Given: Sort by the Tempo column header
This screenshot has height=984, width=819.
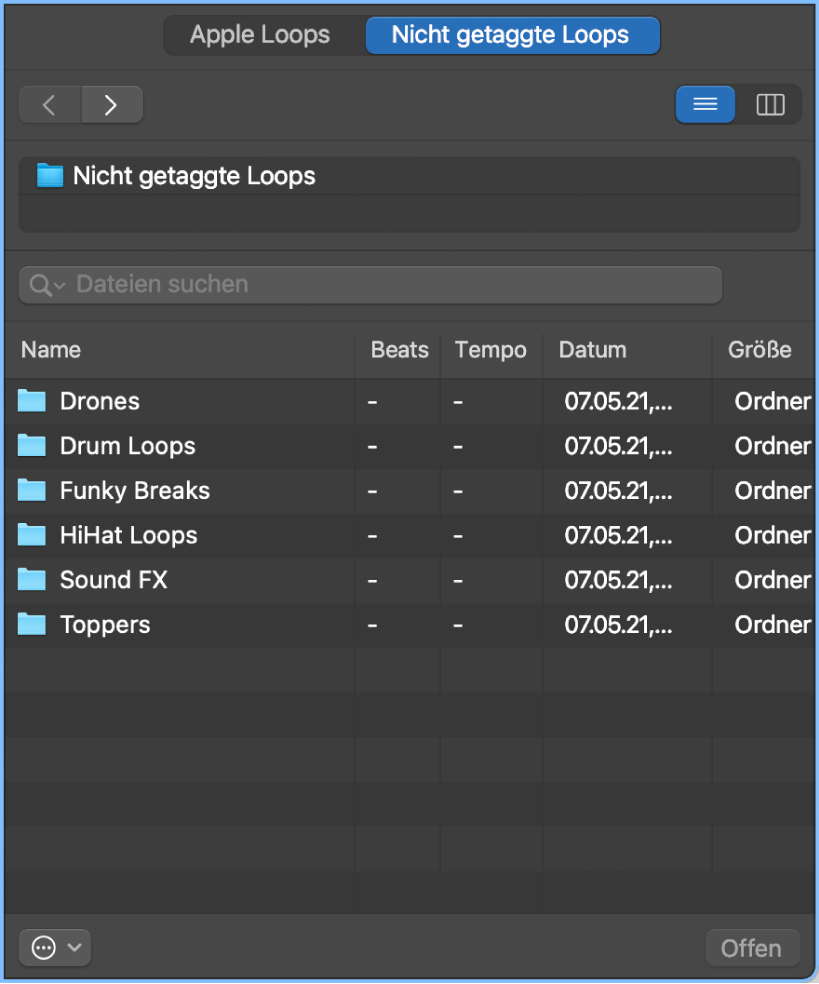Looking at the screenshot, I should click(x=490, y=350).
